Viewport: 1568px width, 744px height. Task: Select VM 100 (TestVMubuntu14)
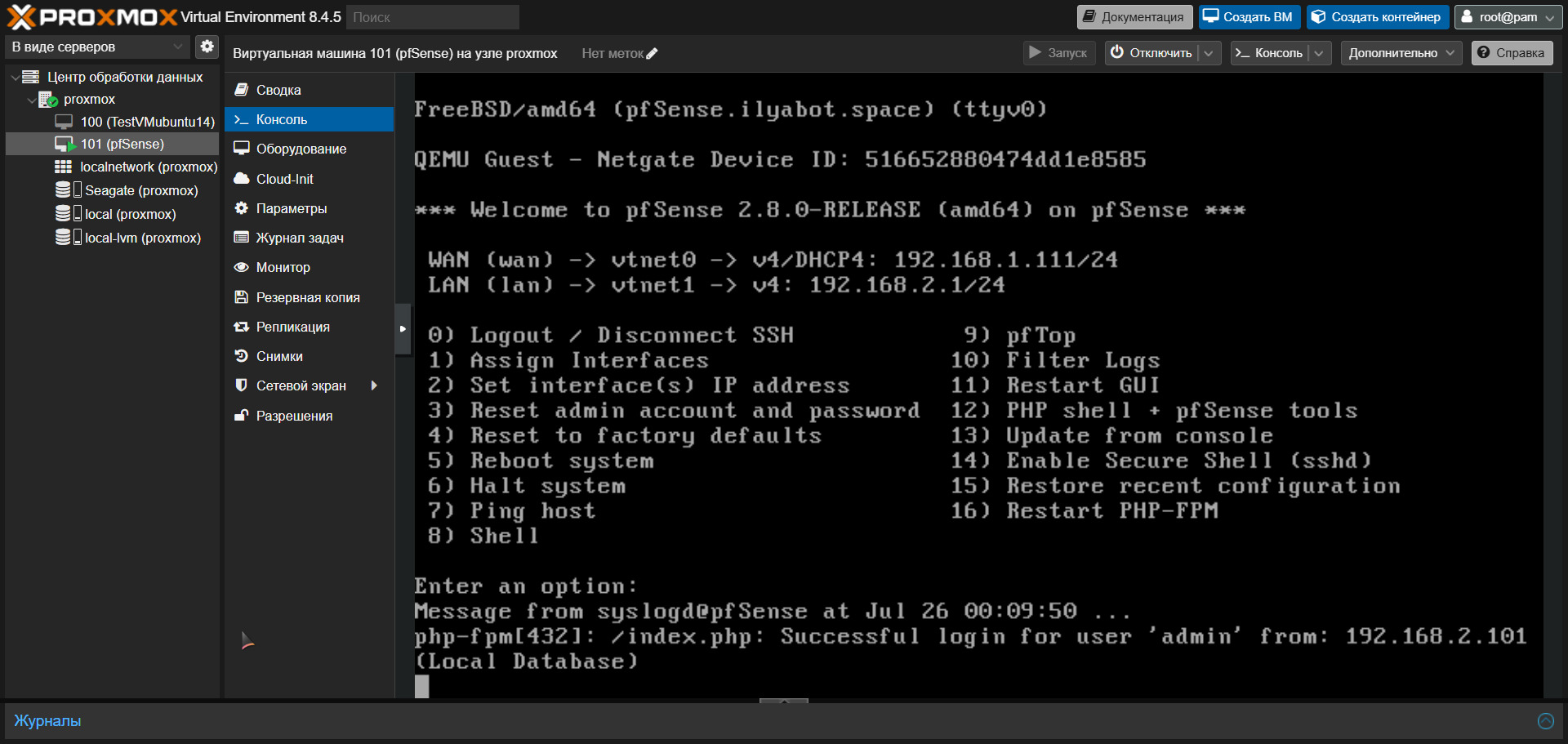point(112,122)
